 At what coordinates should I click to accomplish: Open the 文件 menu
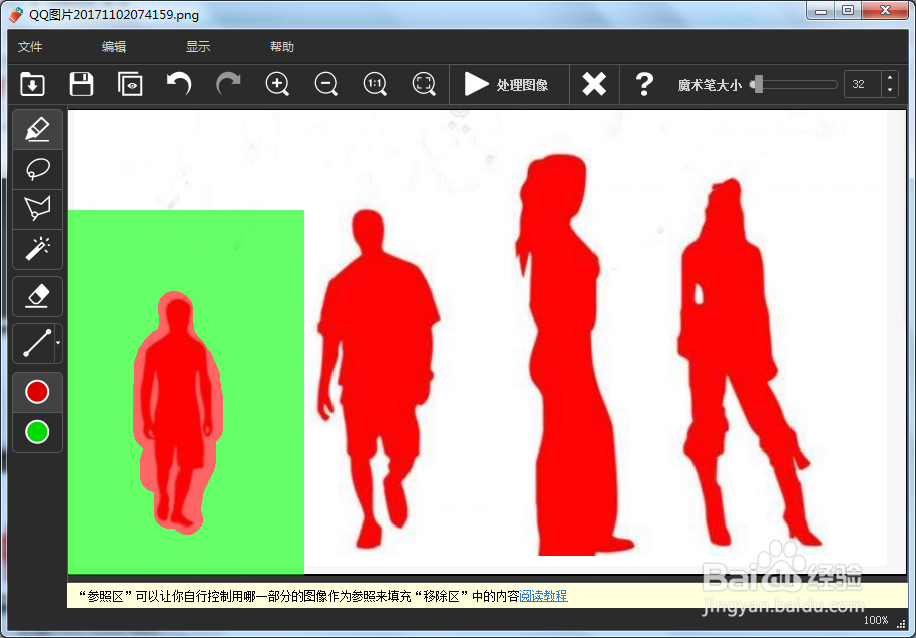point(30,47)
